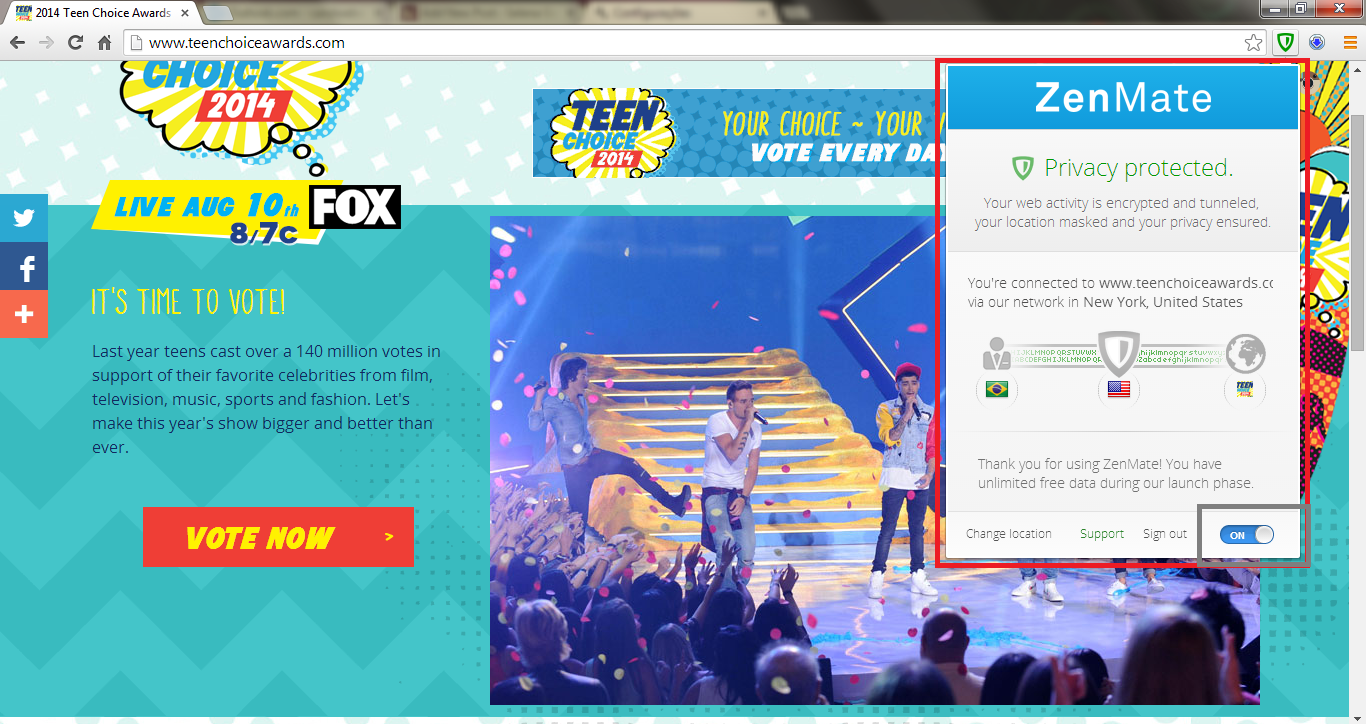Click the Brazil flag user location icon
The width and height of the screenshot is (1367, 724).
pyautogui.click(x=997, y=389)
